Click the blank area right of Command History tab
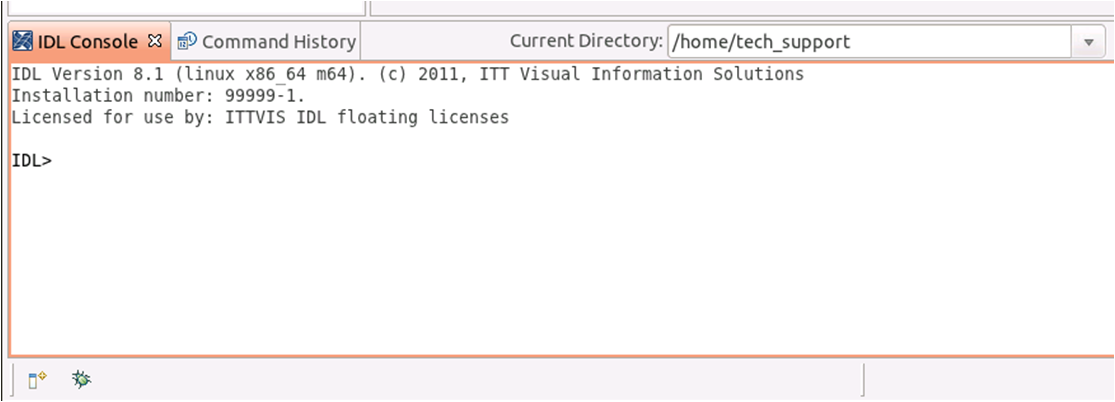Screen dimensions: 1115x402 point(430,42)
